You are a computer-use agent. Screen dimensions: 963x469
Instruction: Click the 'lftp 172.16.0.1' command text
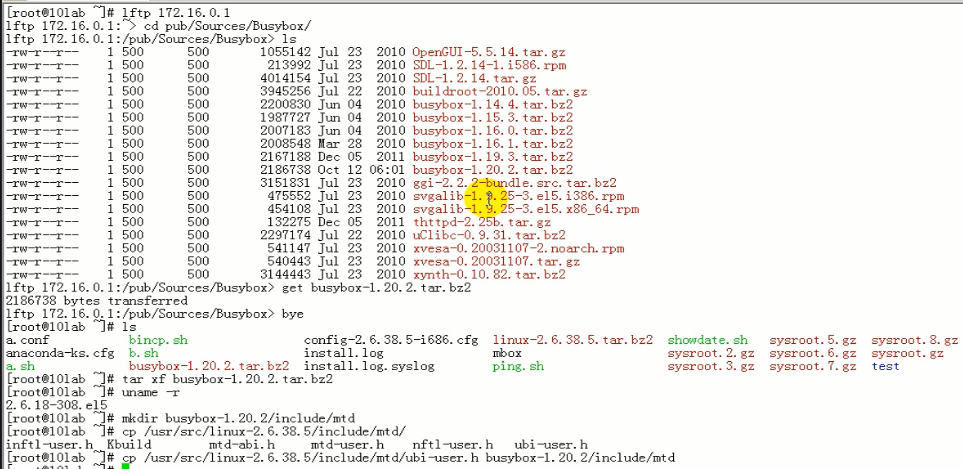coord(176,12)
